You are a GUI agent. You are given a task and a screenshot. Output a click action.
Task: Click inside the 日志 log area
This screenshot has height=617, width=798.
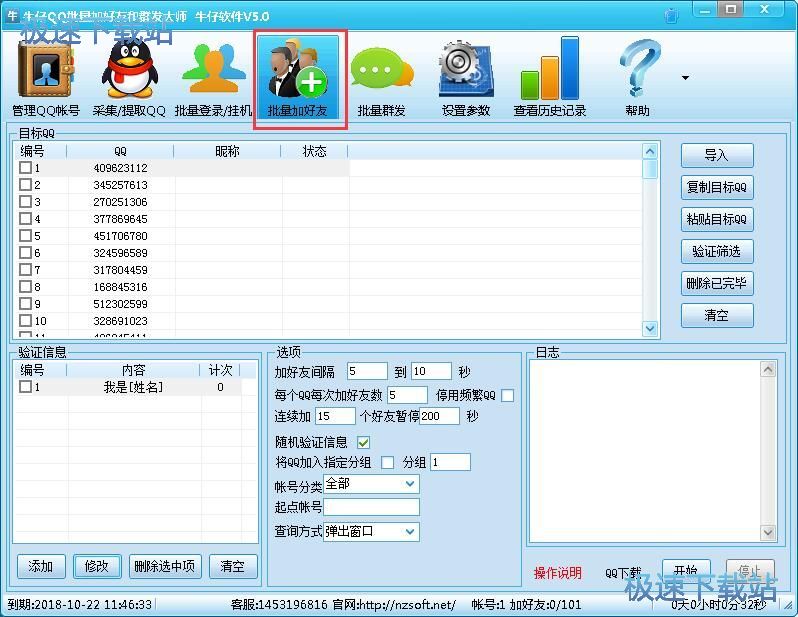pos(645,451)
